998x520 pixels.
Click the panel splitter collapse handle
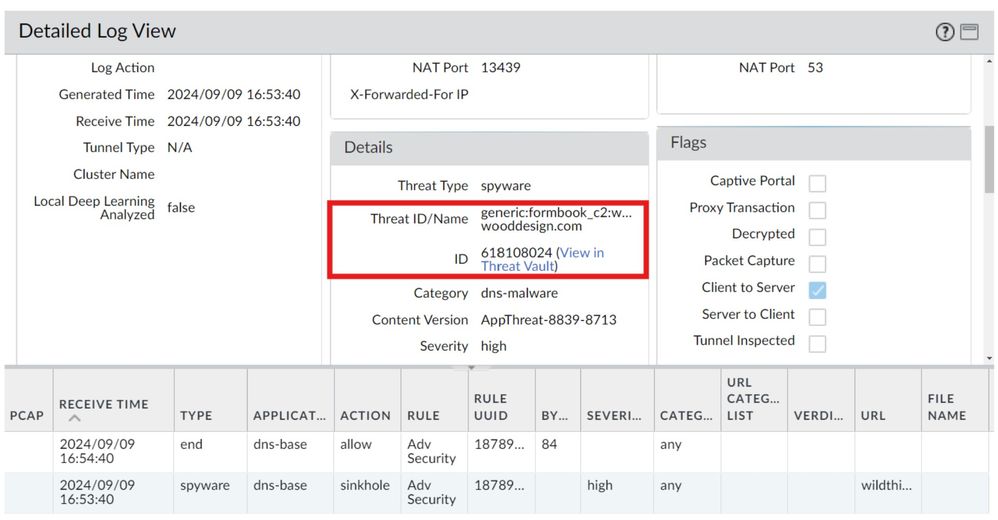tap(471, 367)
